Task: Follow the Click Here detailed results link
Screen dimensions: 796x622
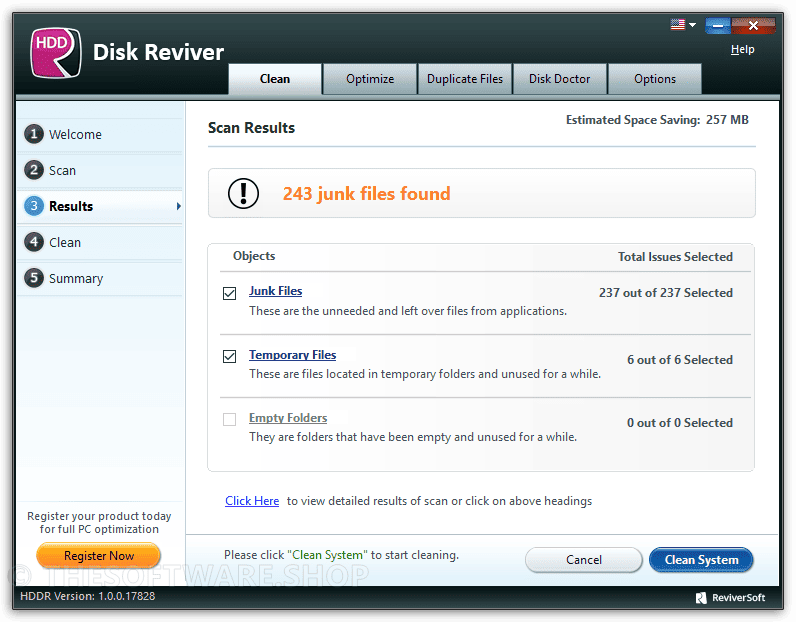Action: point(252,501)
